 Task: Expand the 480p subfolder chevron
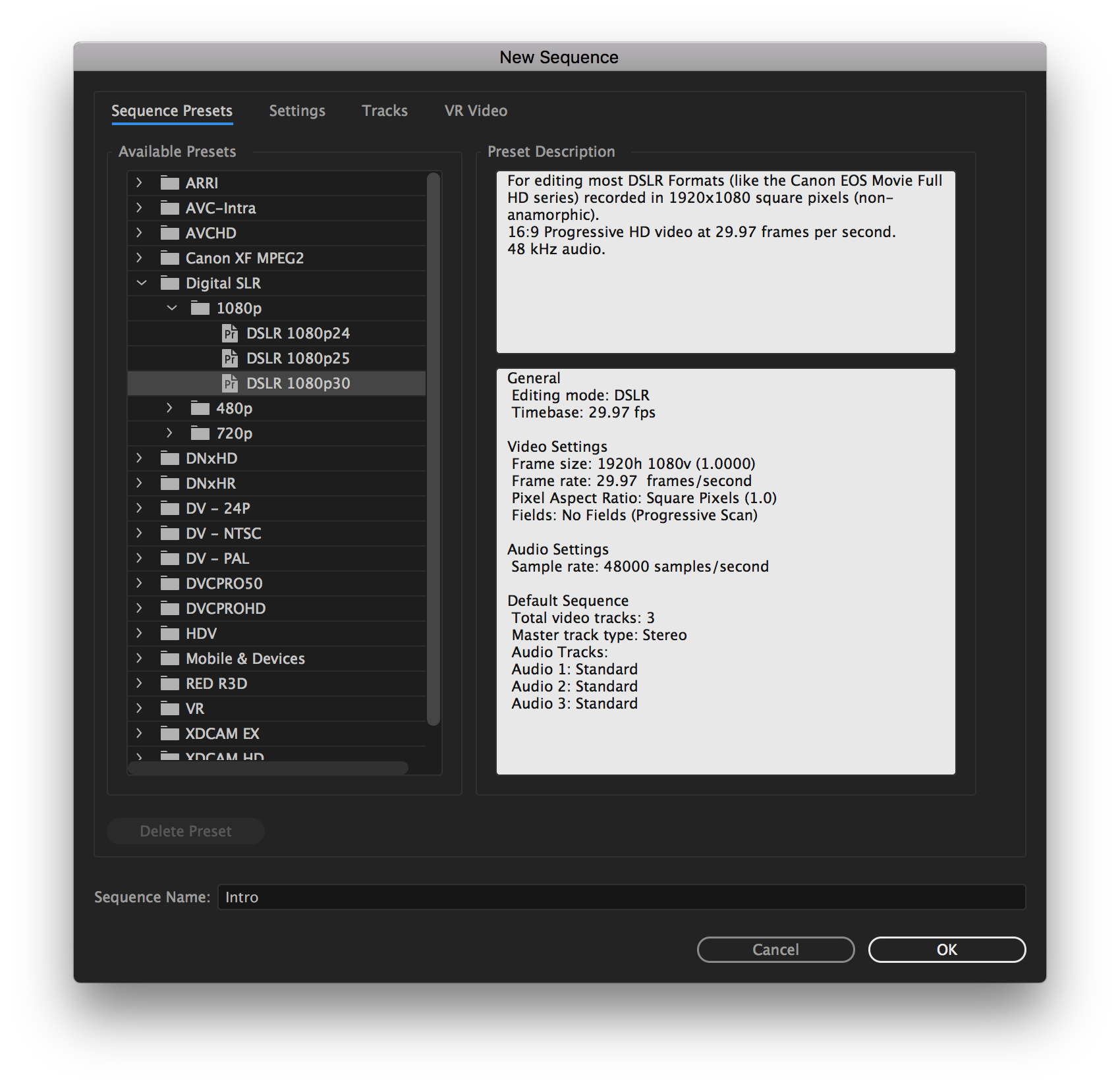click(x=170, y=408)
